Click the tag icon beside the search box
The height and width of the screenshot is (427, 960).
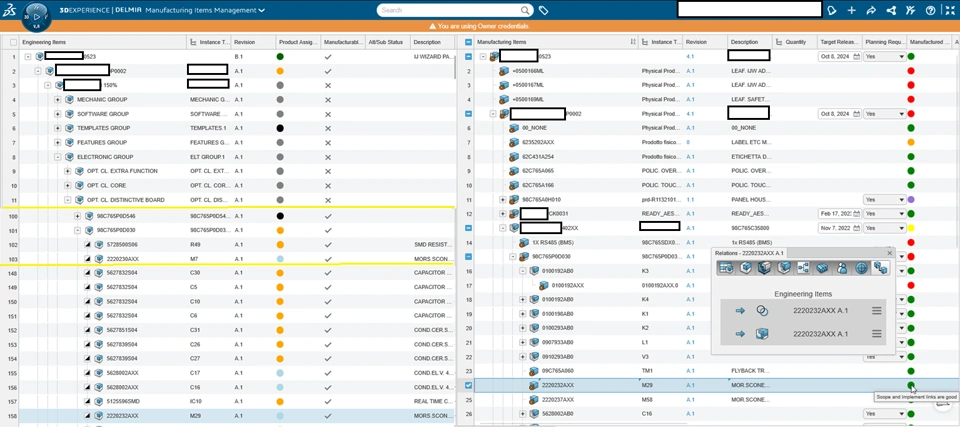click(543, 10)
